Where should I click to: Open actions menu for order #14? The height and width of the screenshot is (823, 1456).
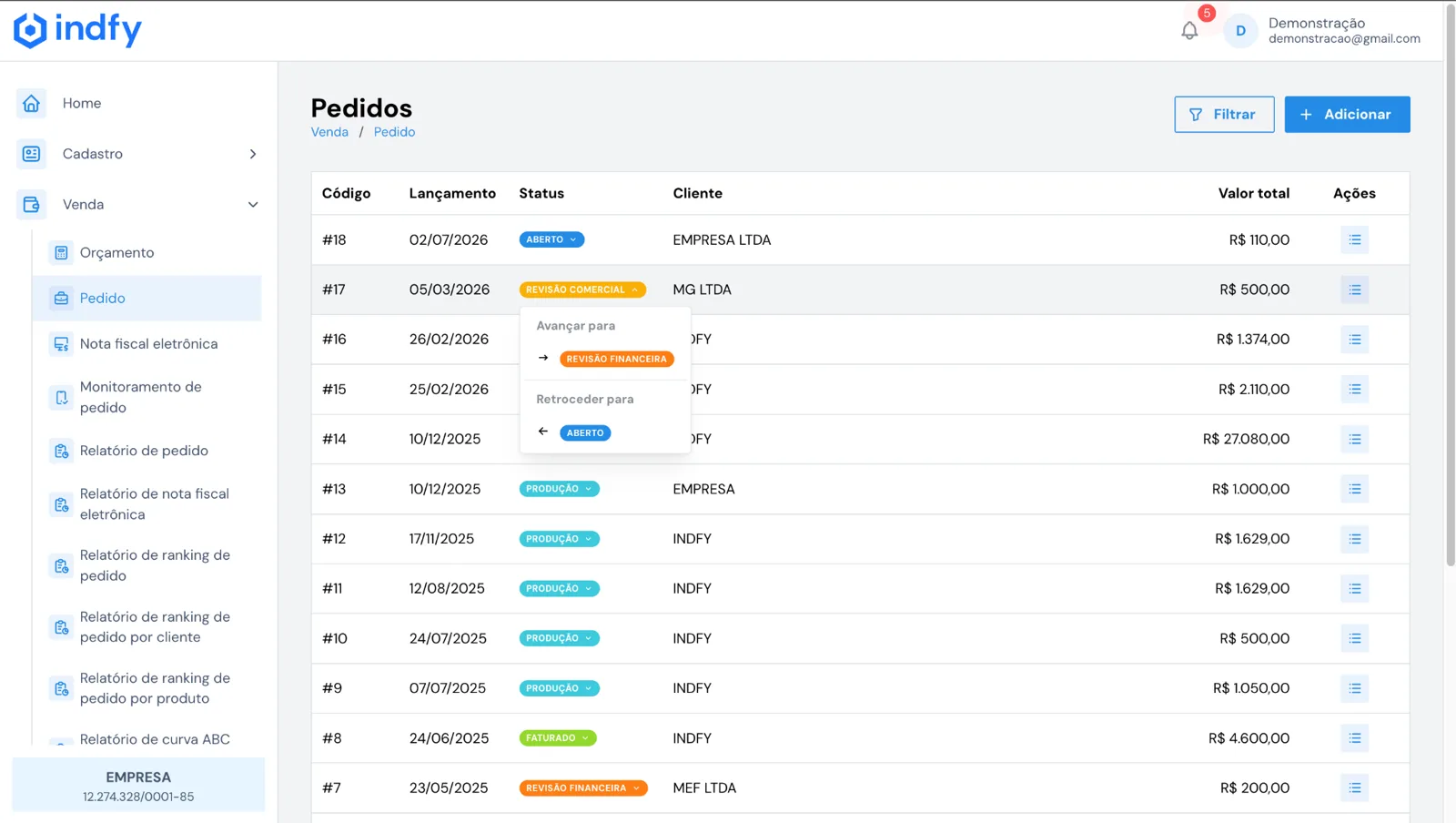coord(1355,439)
